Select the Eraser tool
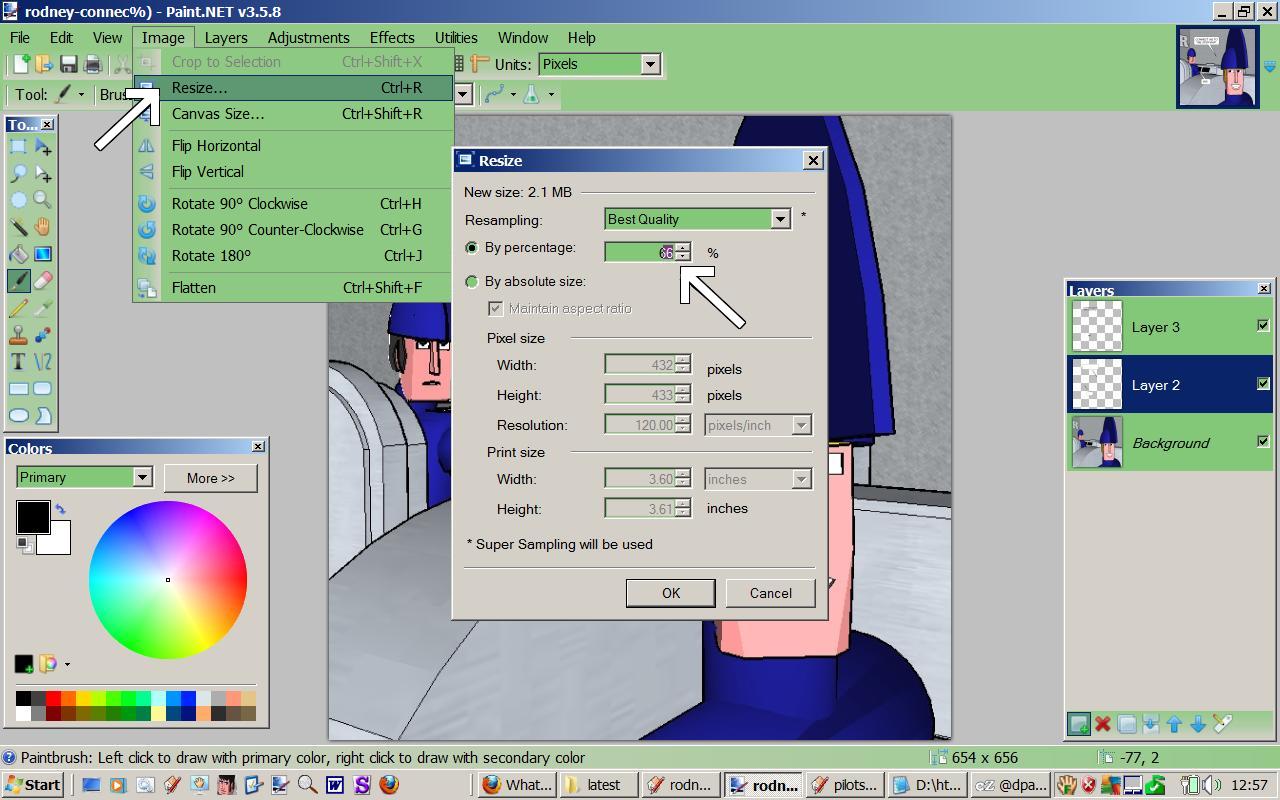This screenshot has width=1280, height=800. point(43,281)
